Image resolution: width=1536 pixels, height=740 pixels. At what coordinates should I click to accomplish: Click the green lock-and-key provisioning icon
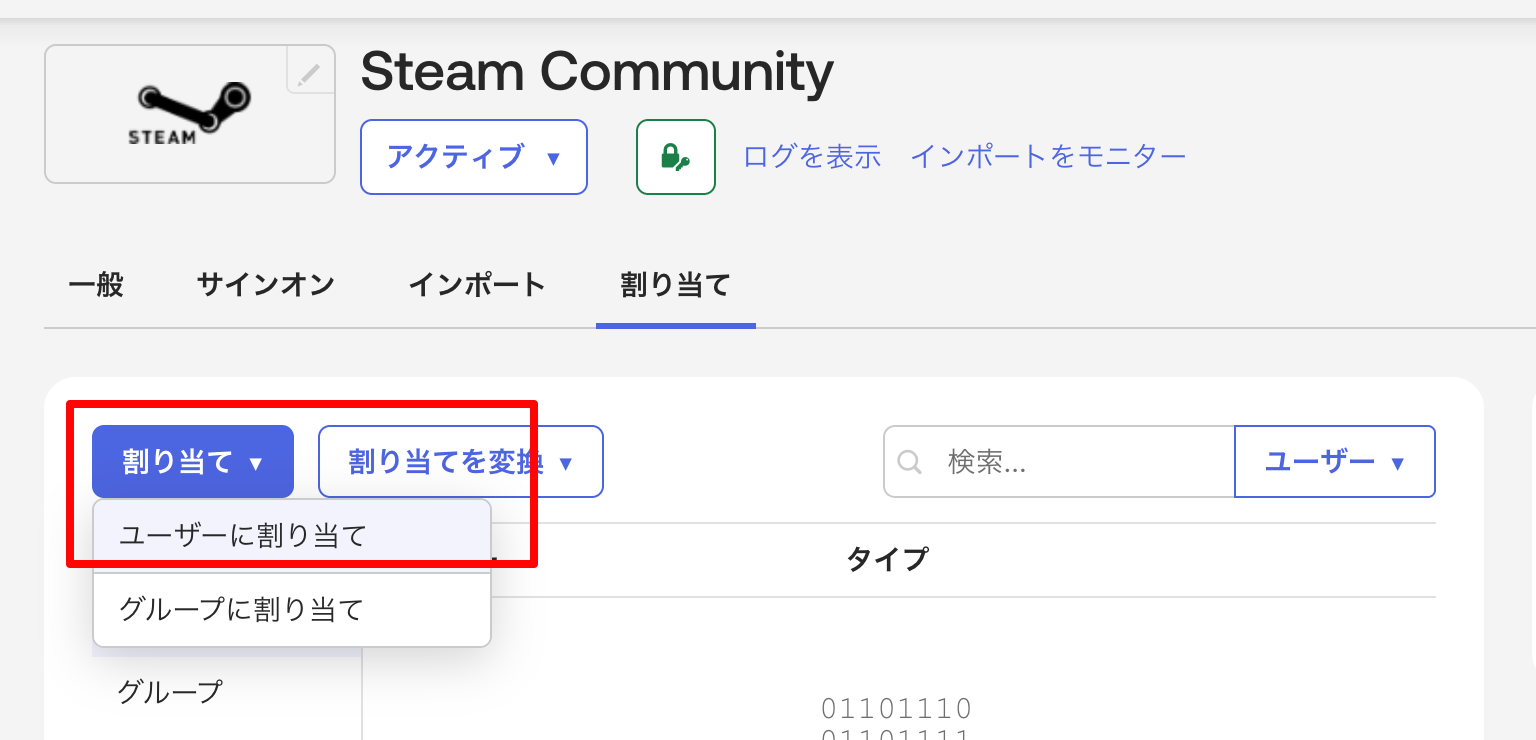[675, 157]
